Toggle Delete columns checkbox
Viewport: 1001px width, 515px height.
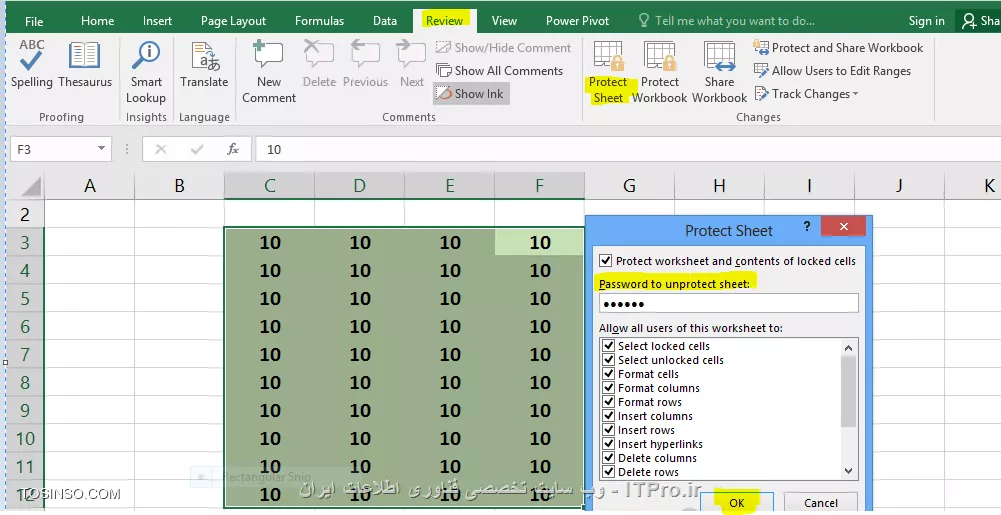608,458
